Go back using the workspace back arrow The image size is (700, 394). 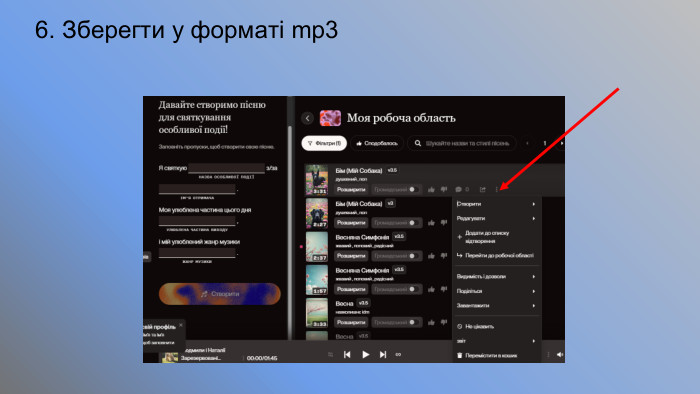click(x=307, y=118)
